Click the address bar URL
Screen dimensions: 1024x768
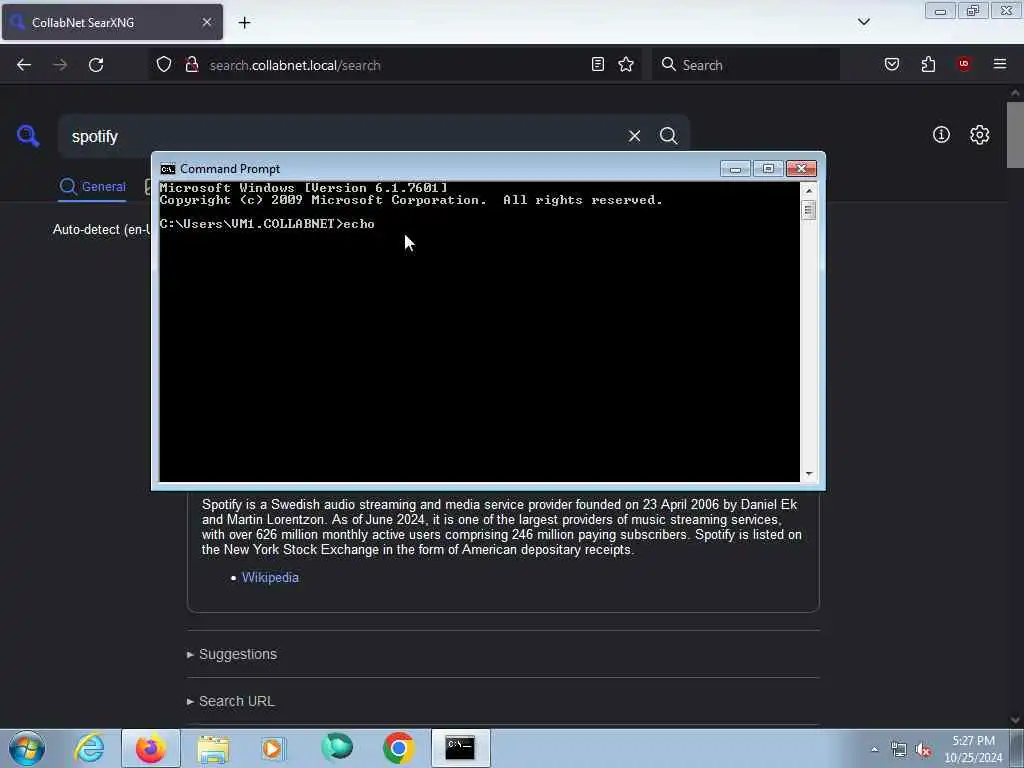tap(295, 65)
